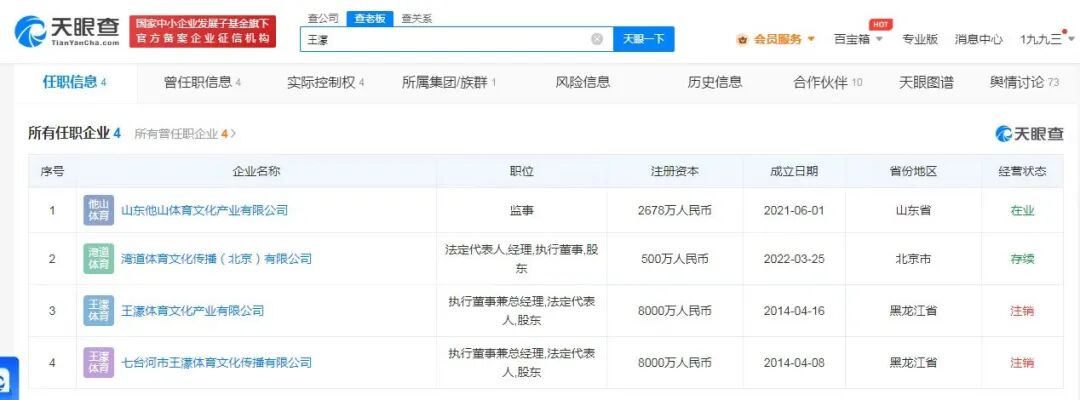Click the 企业名称 column header
This screenshot has height=400, width=1080.
[256, 171]
